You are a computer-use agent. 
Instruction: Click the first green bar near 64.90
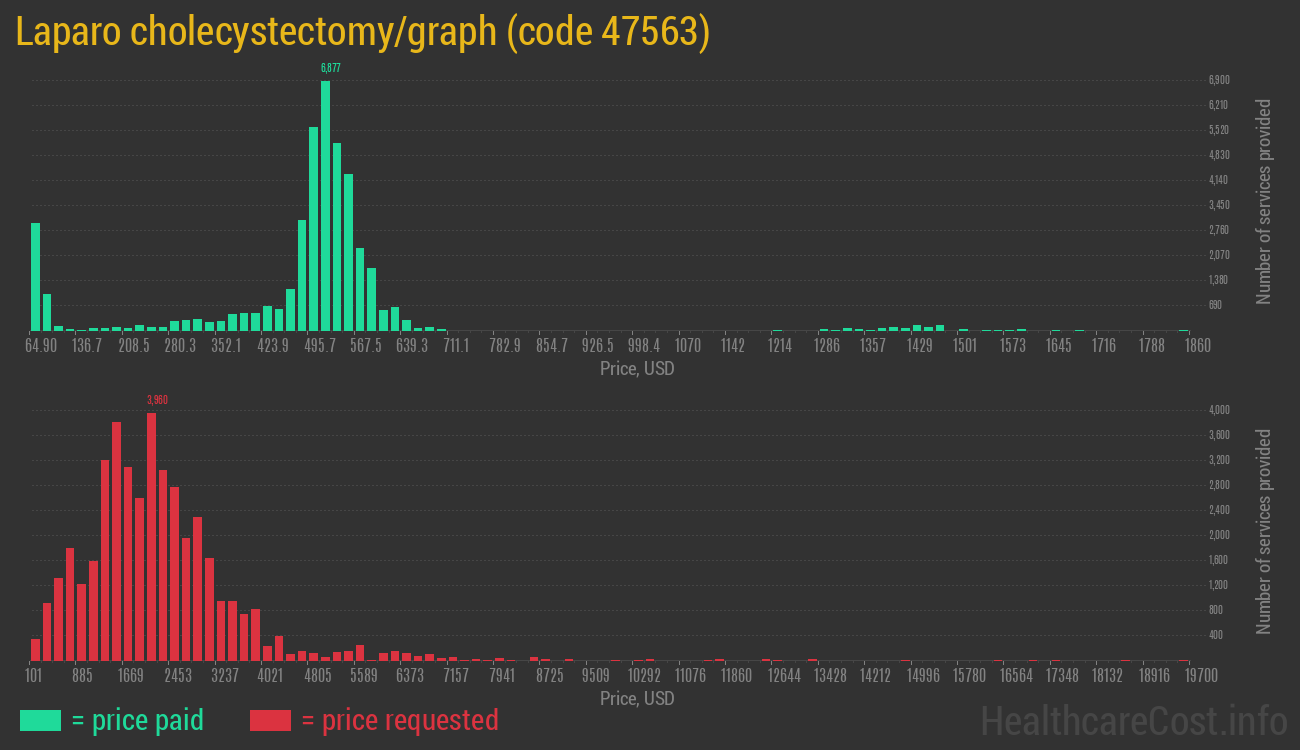tap(35, 276)
